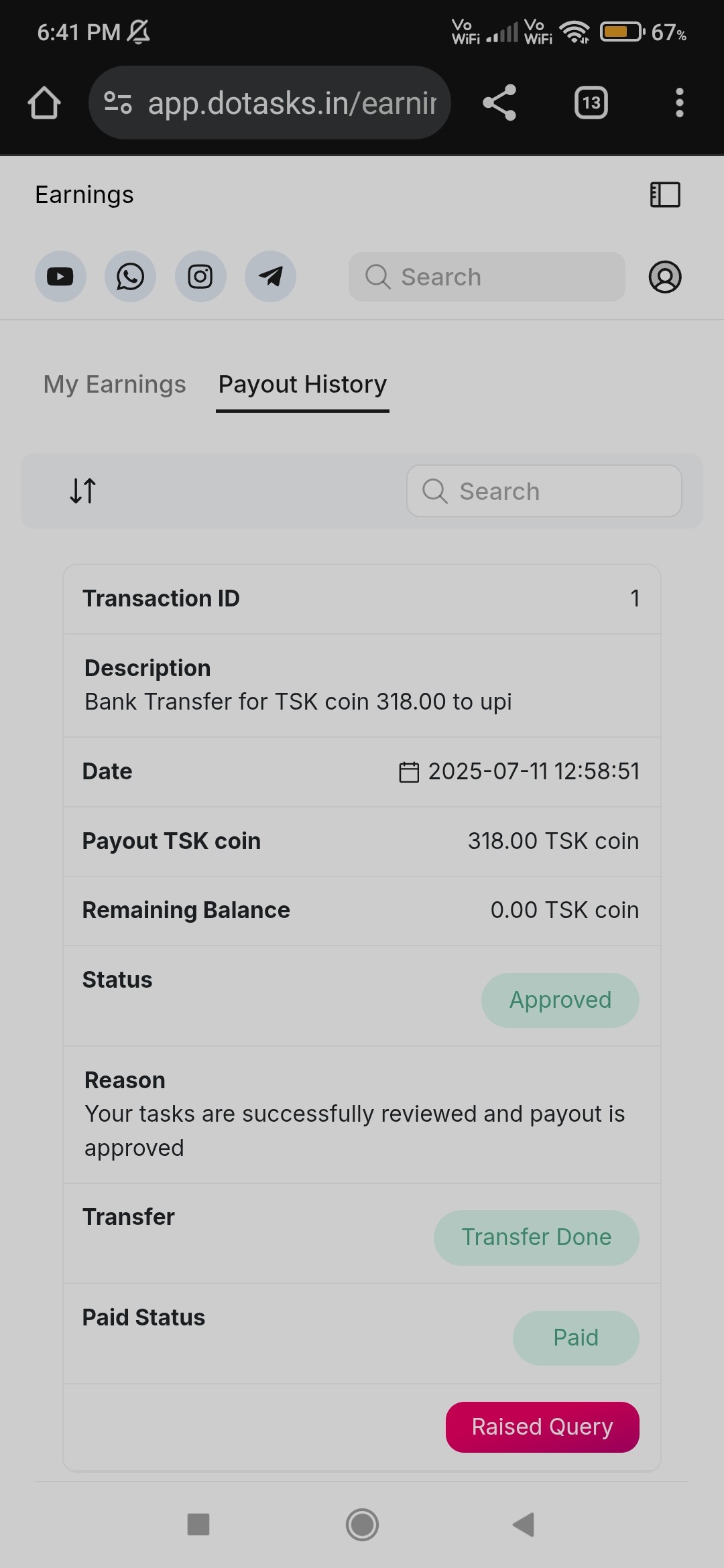Screen dimensions: 724x1568
Task: Open the browser three-dot menu
Action: point(680,103)
